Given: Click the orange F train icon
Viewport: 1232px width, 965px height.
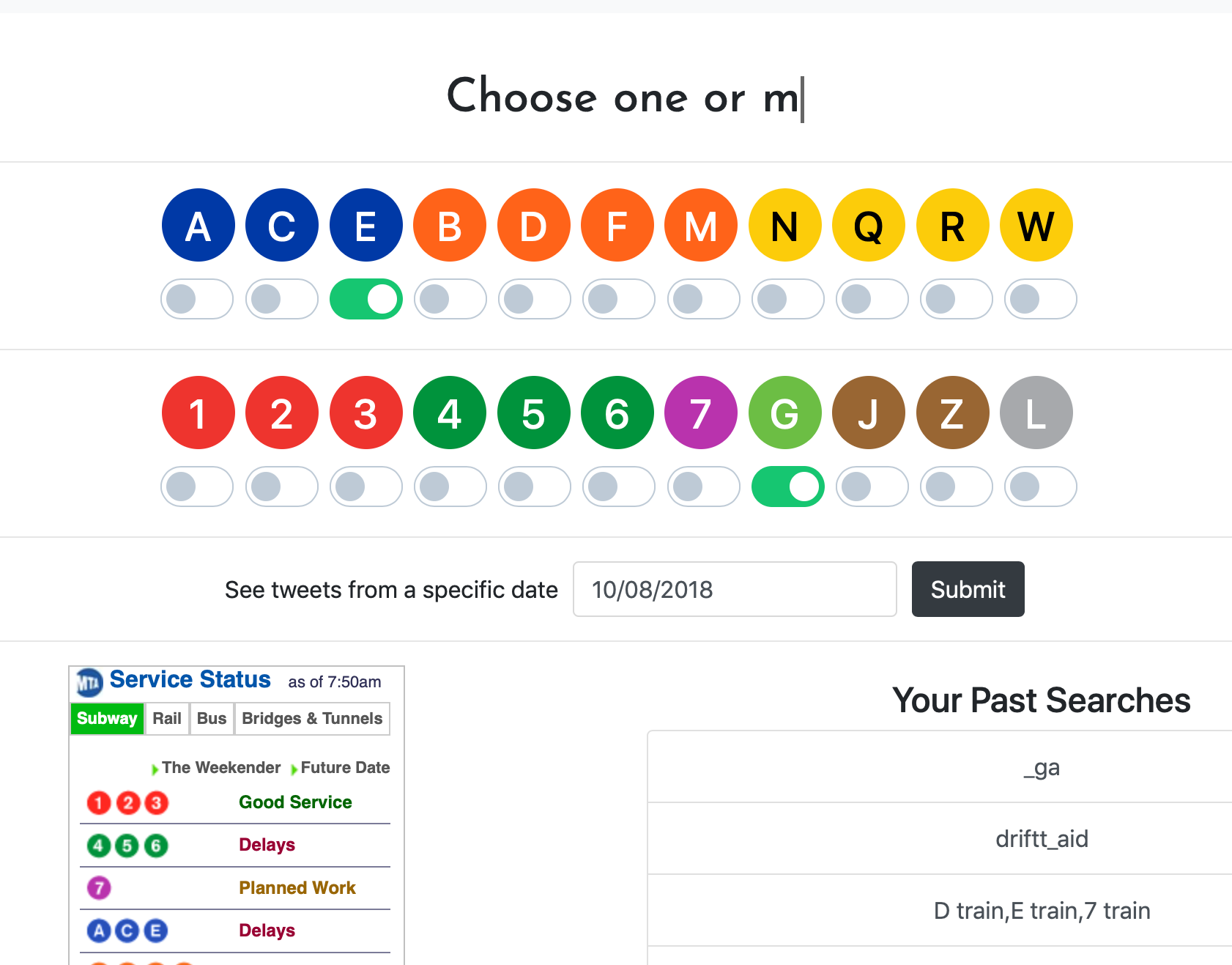Looking at the screenshot, I should 617,225.
